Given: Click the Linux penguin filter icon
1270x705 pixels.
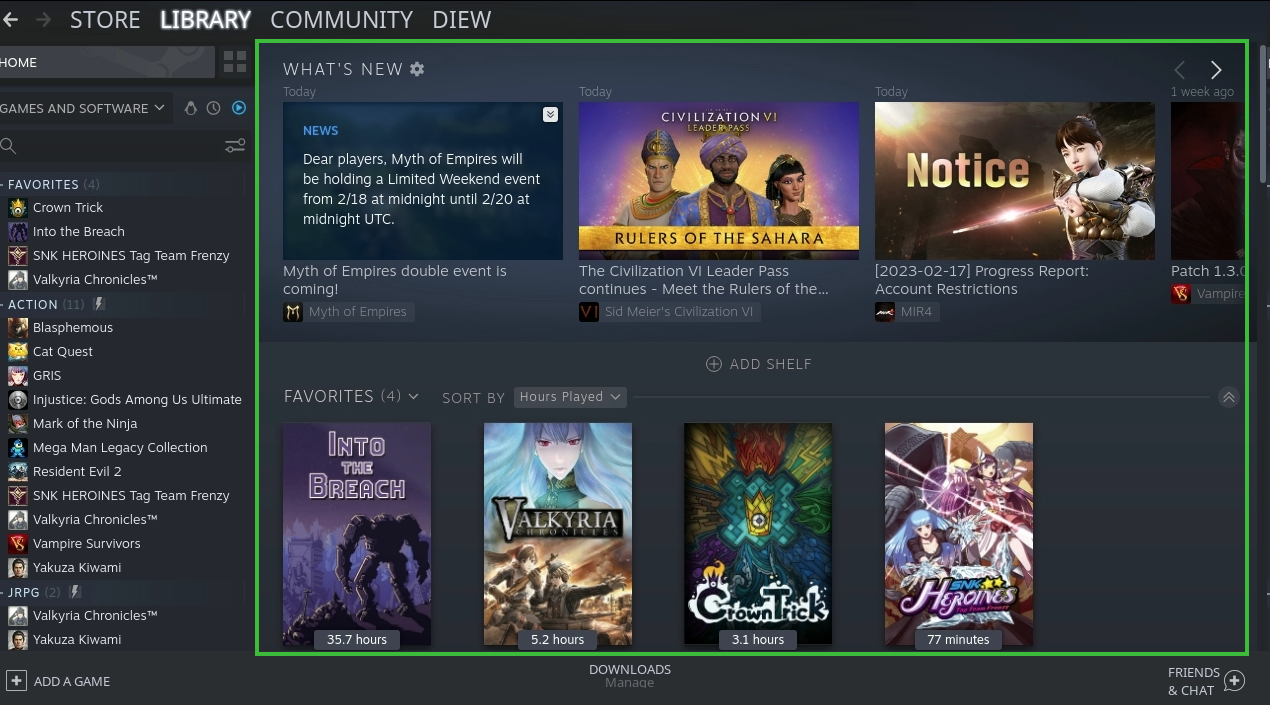Looking at the screenshot, I should point(190,108).
